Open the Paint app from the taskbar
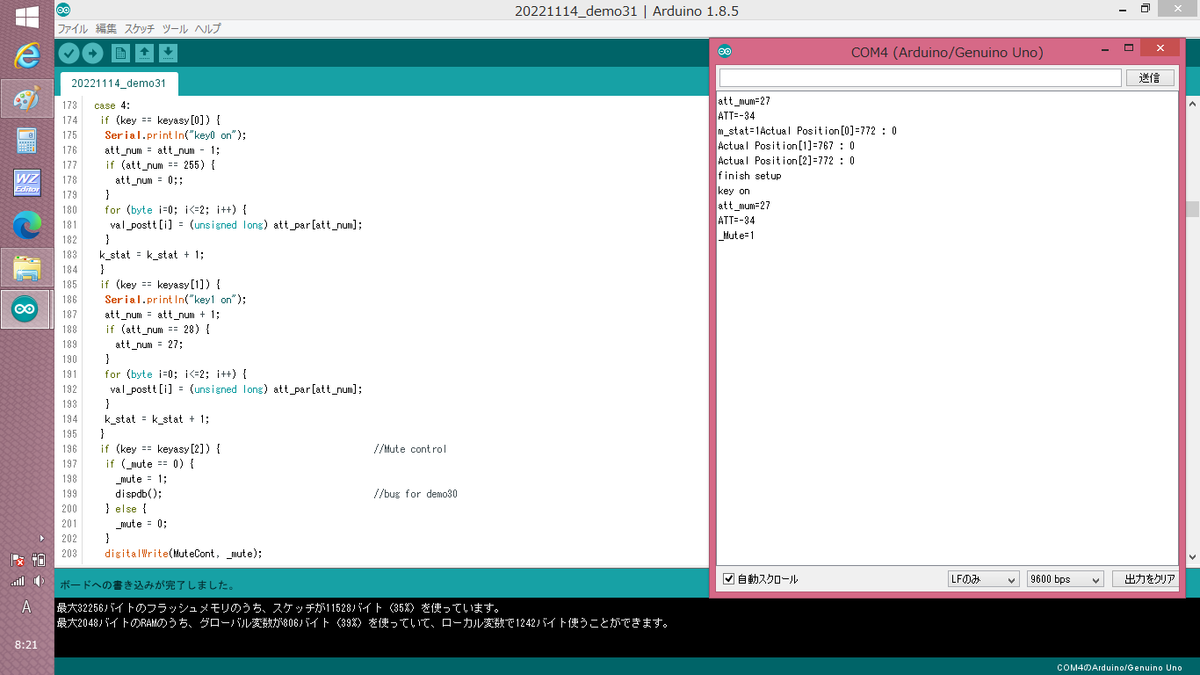This screenshot has height=675, width=1200. point(26,98)
